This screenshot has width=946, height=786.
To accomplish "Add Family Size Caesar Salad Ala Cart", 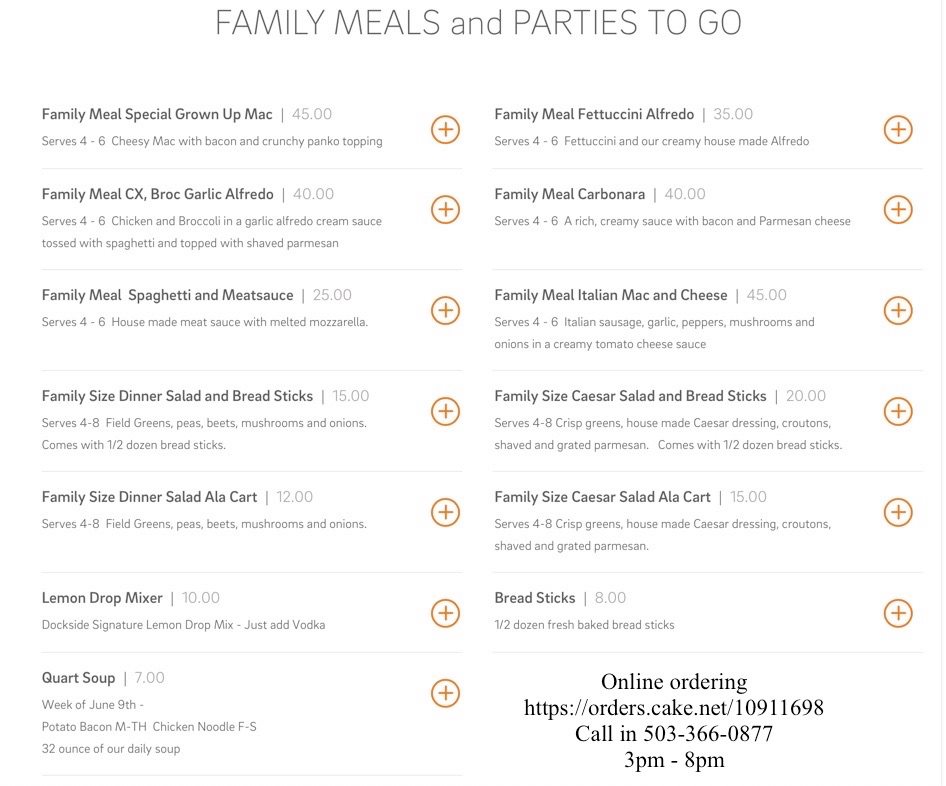I will click(898, 512).
